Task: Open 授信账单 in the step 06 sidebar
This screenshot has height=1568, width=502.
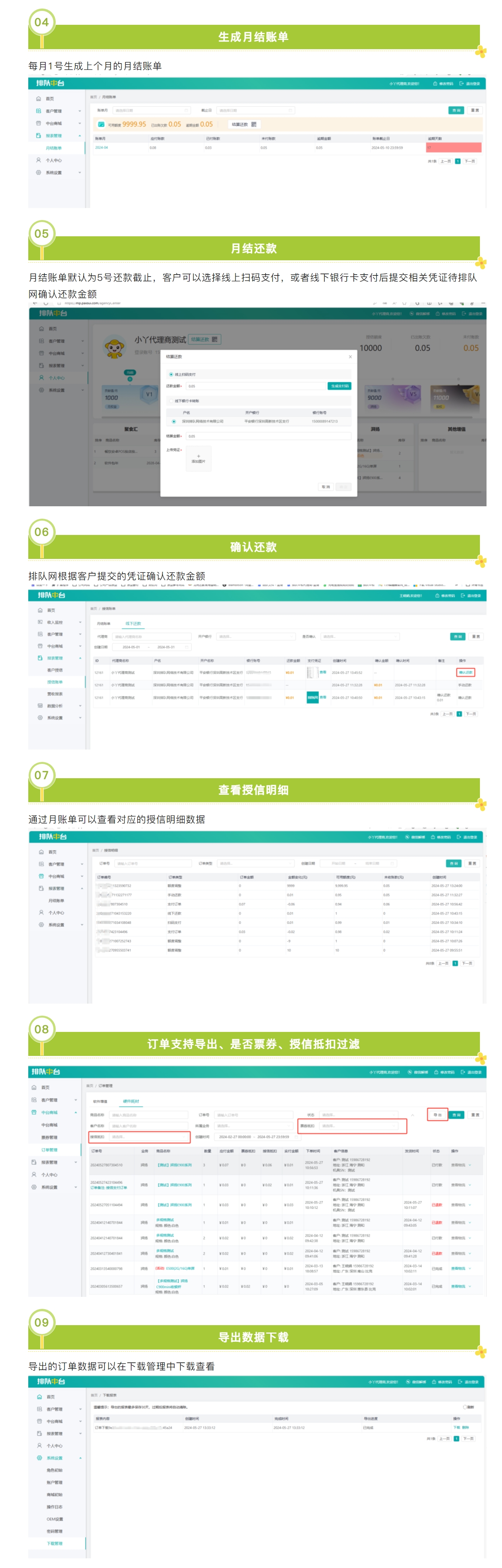Action: [55, 682]
